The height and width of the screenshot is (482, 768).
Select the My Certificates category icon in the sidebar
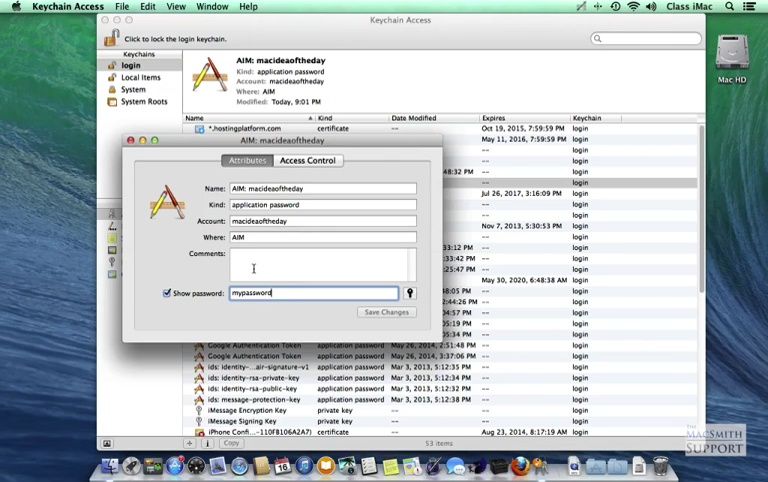[x=112, y=250]
